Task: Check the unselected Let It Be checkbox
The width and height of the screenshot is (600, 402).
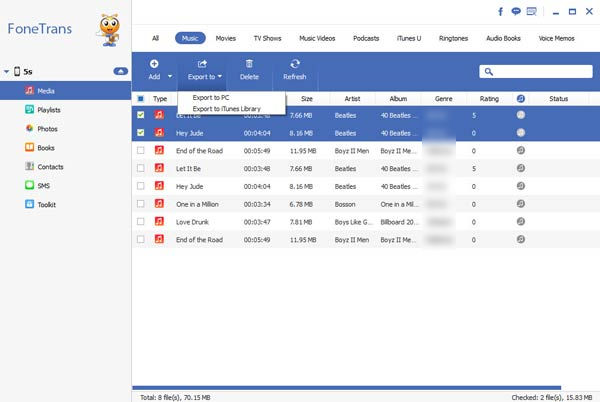Action: (140, 168)
